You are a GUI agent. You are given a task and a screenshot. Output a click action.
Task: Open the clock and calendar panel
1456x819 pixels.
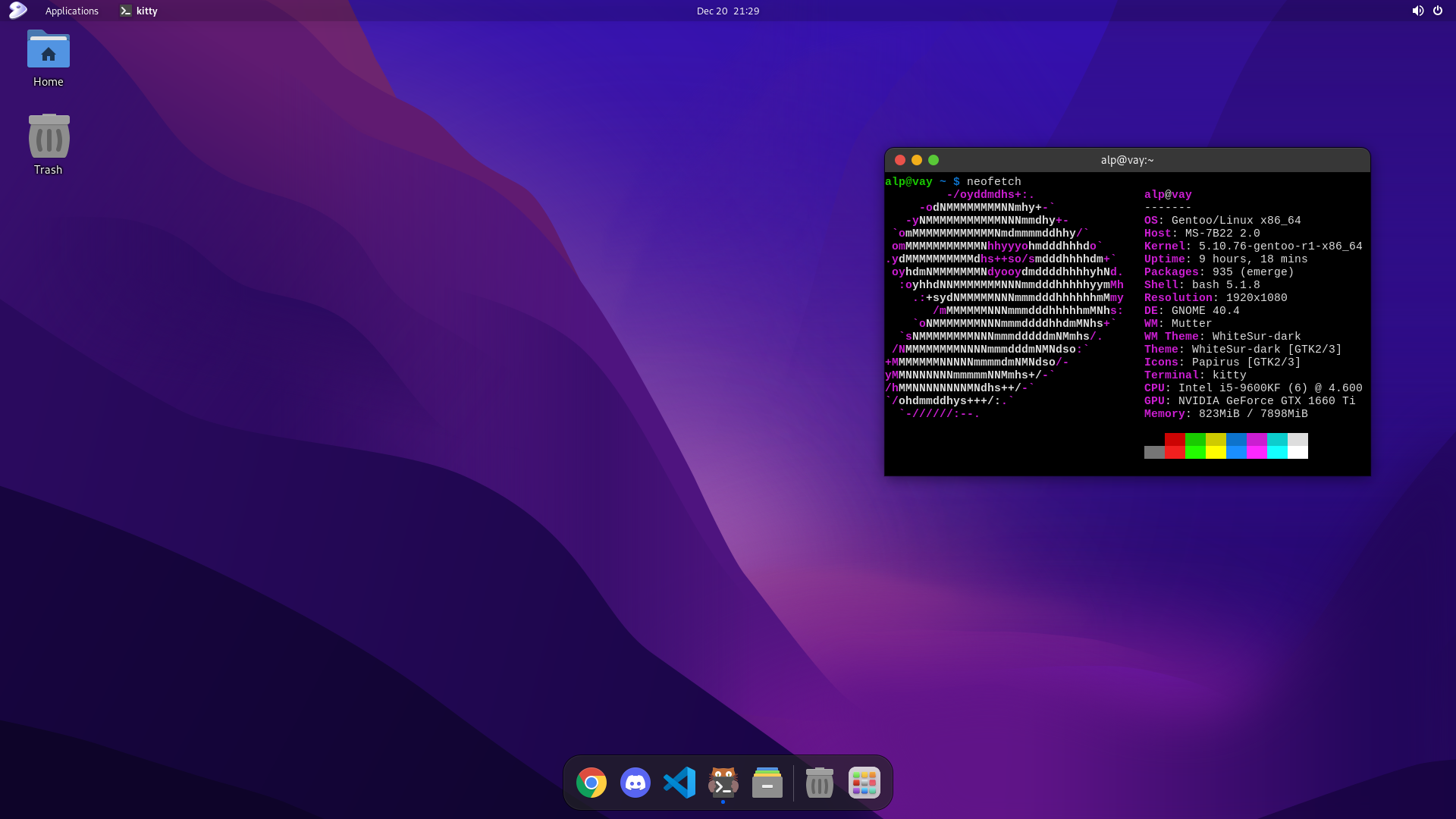coord(727,11)
